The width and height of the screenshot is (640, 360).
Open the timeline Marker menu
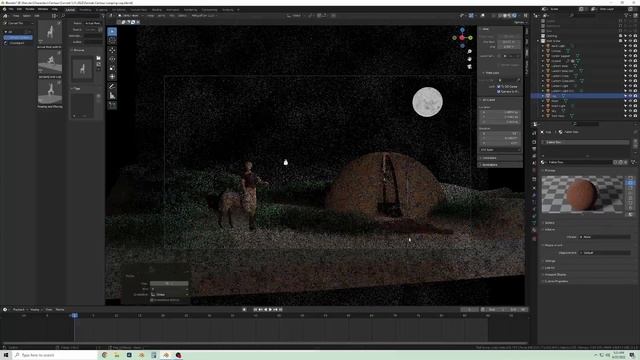tap(60, 309)
